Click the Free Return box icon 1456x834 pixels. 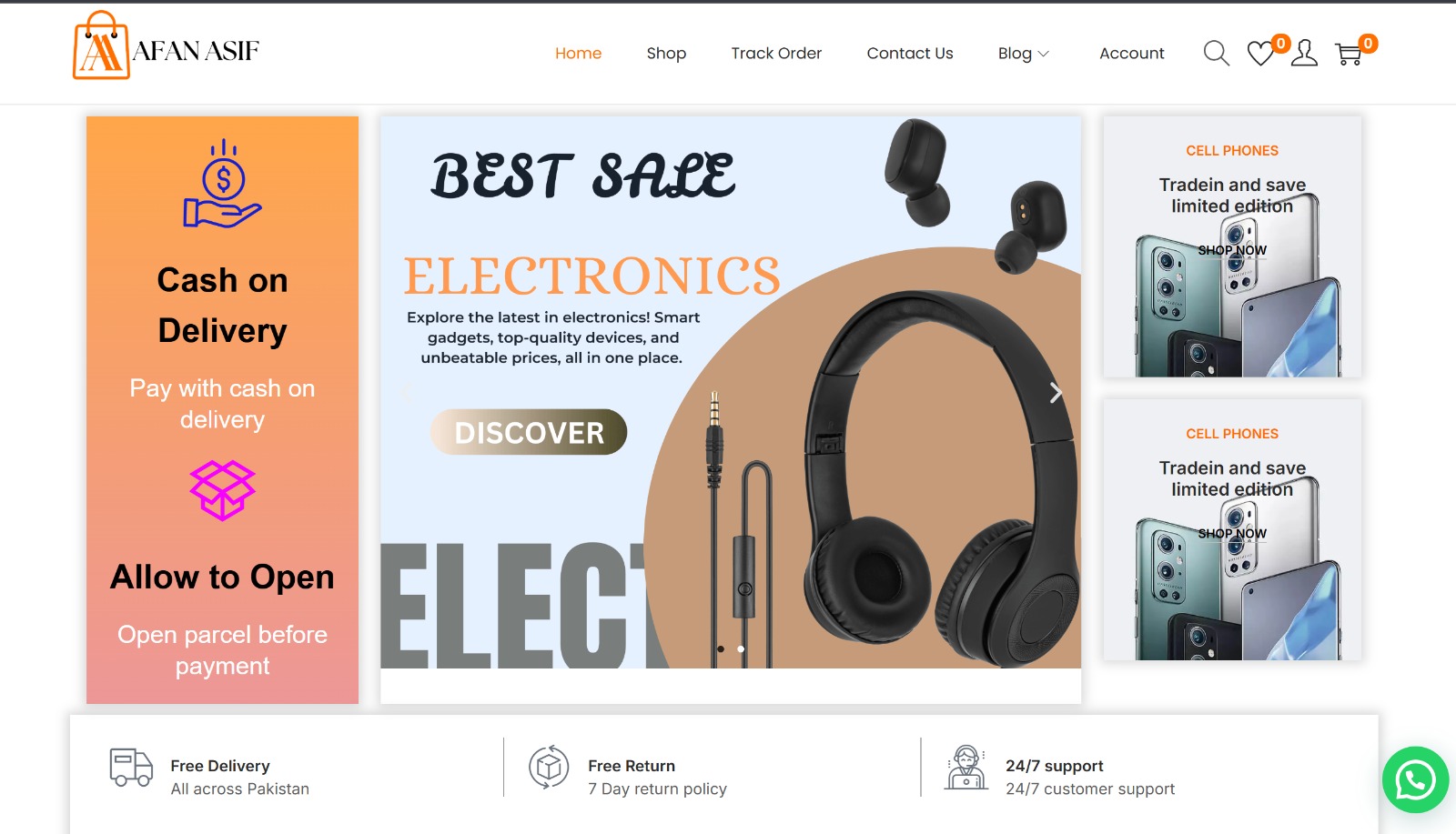pos(549,768)
